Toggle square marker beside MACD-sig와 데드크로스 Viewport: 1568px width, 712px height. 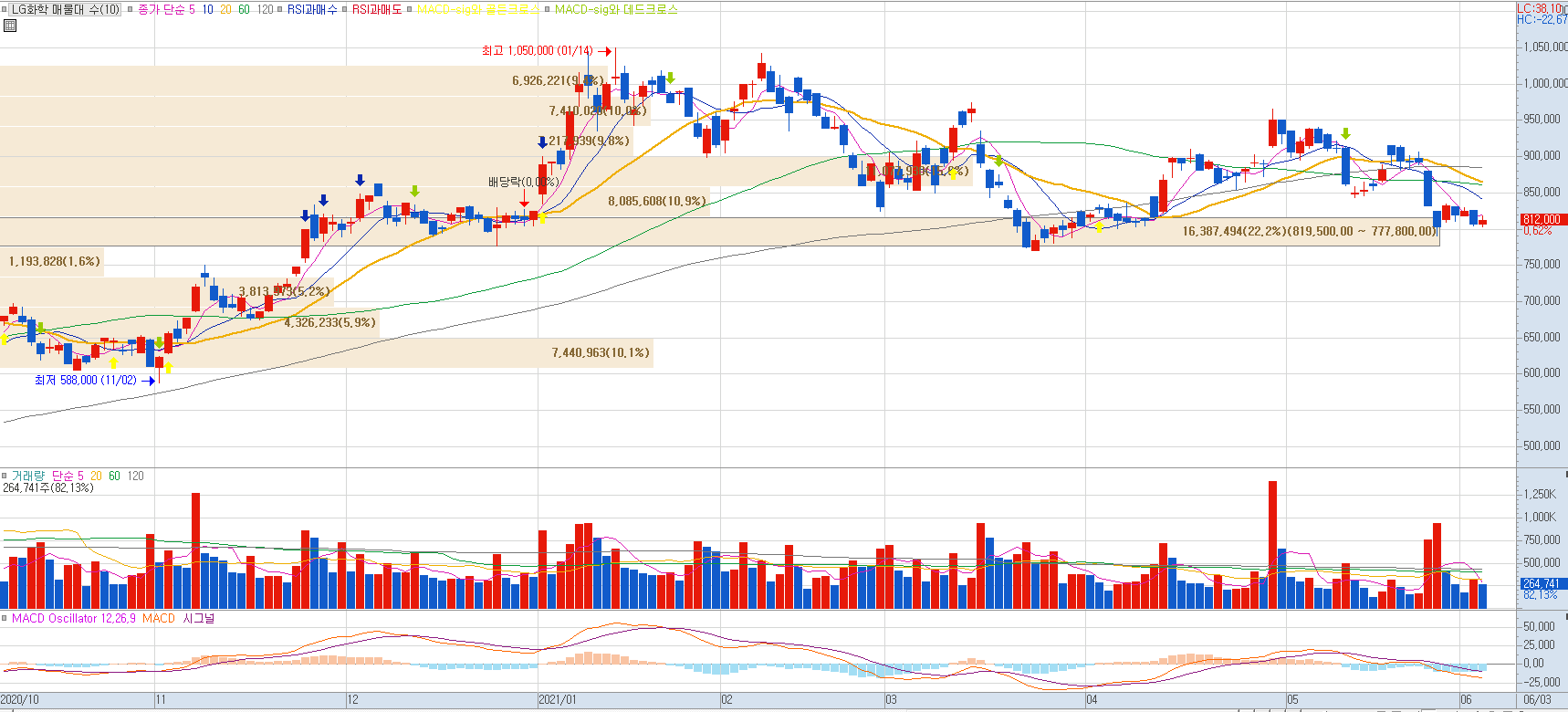[x=548, y=9]
